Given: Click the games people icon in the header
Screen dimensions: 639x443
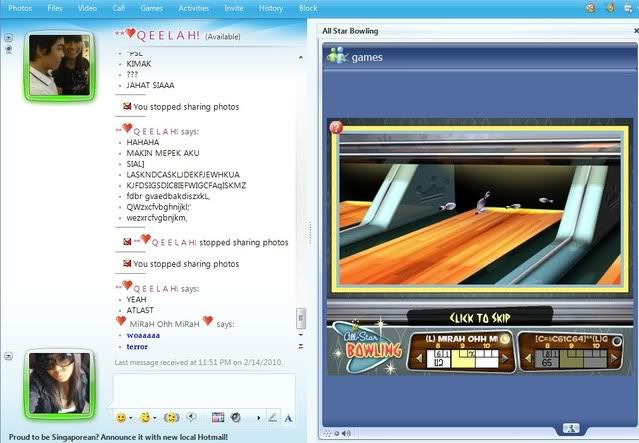Looking at the screenshot, I should 337,56.
